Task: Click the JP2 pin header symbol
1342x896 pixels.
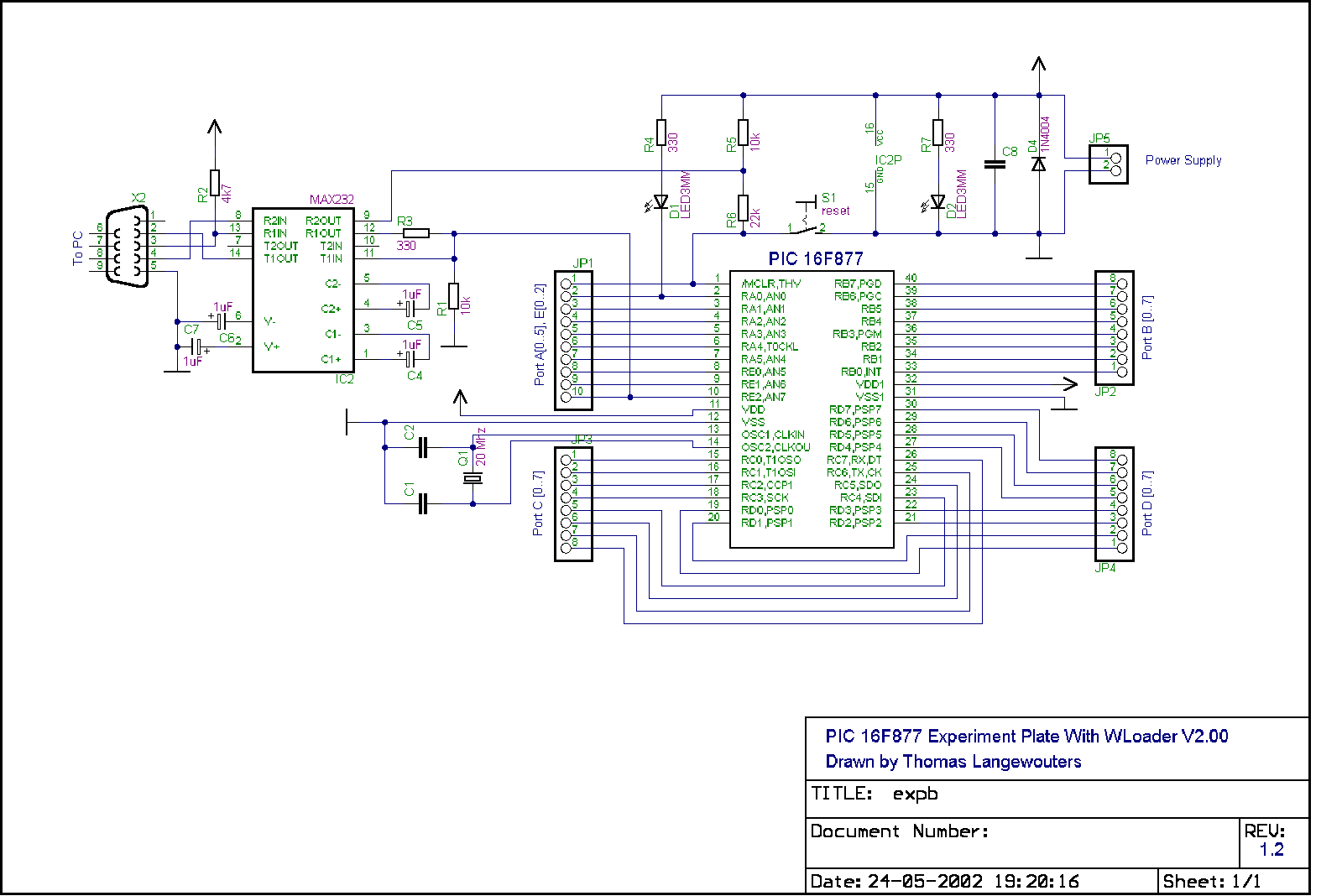Action: click(x=1115, y=327)
